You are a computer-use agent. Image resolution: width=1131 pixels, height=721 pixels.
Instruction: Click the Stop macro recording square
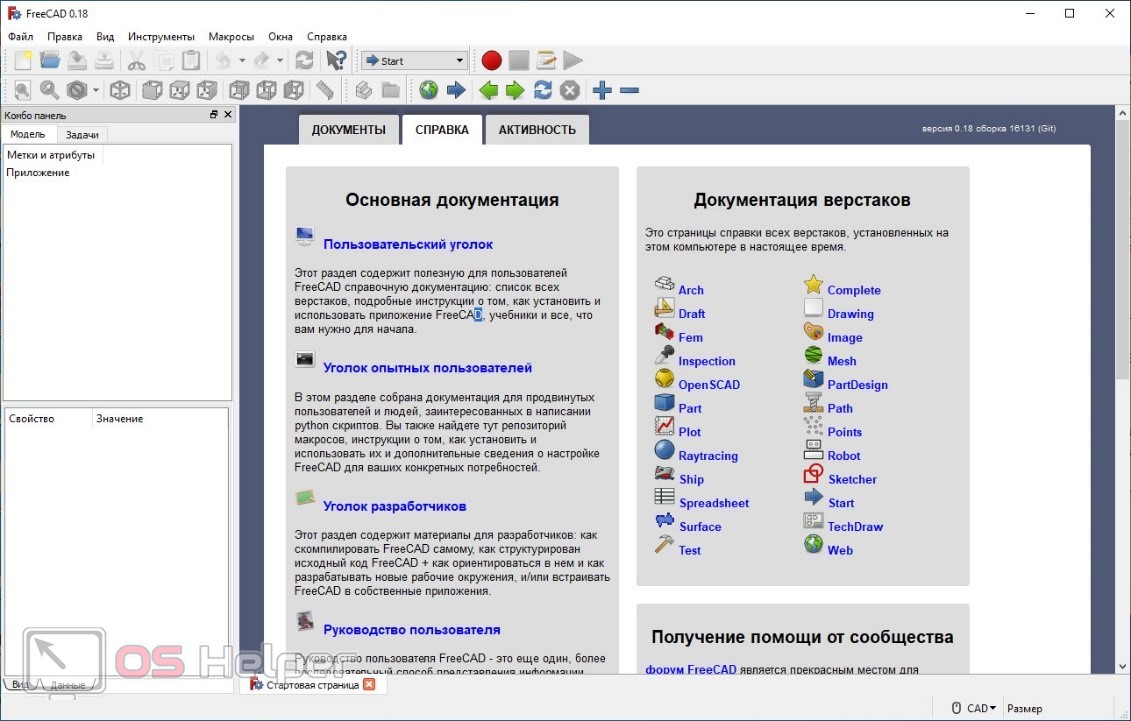click(519, 61)
